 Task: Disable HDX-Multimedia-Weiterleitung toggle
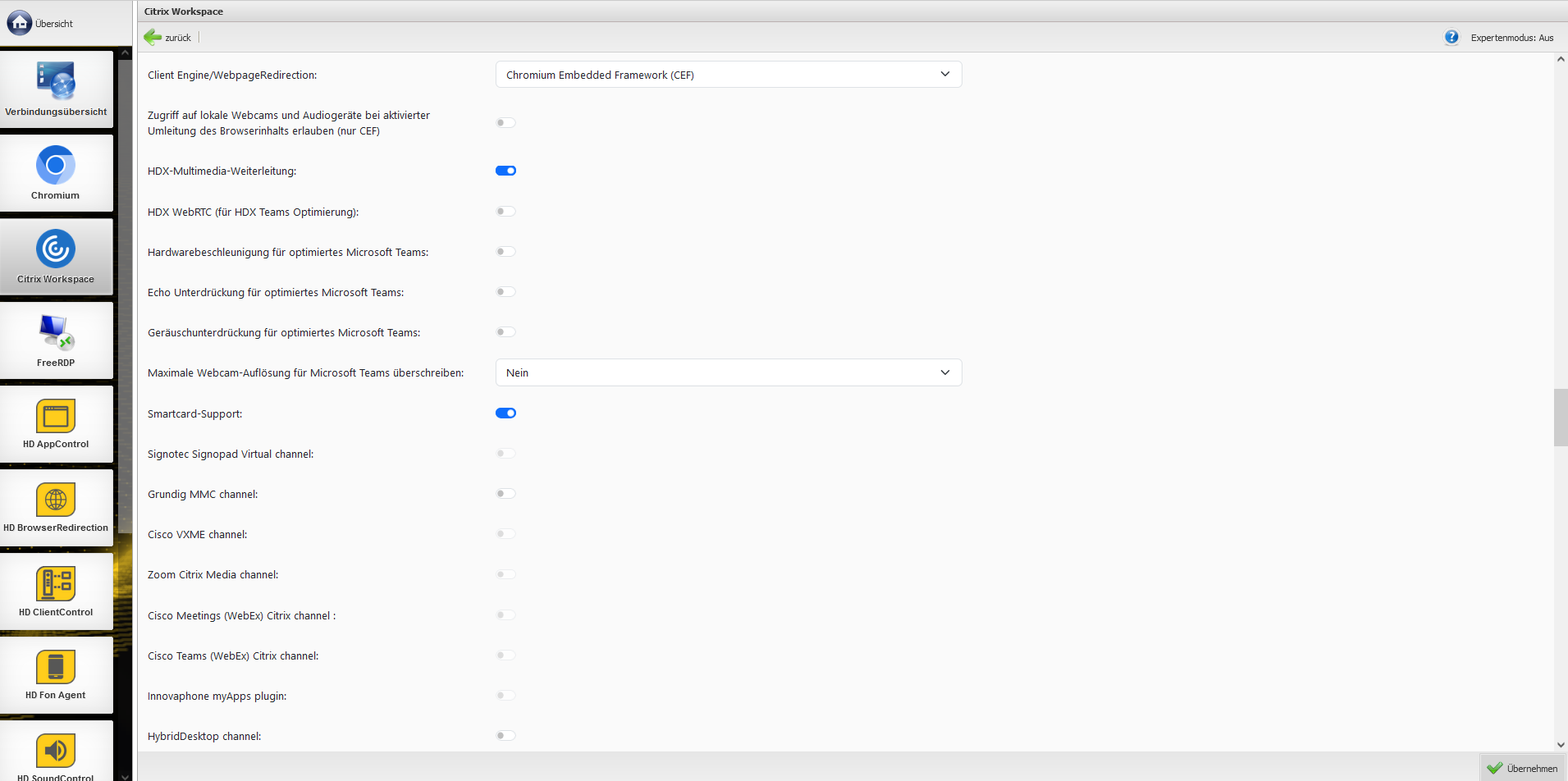point(505,171)
